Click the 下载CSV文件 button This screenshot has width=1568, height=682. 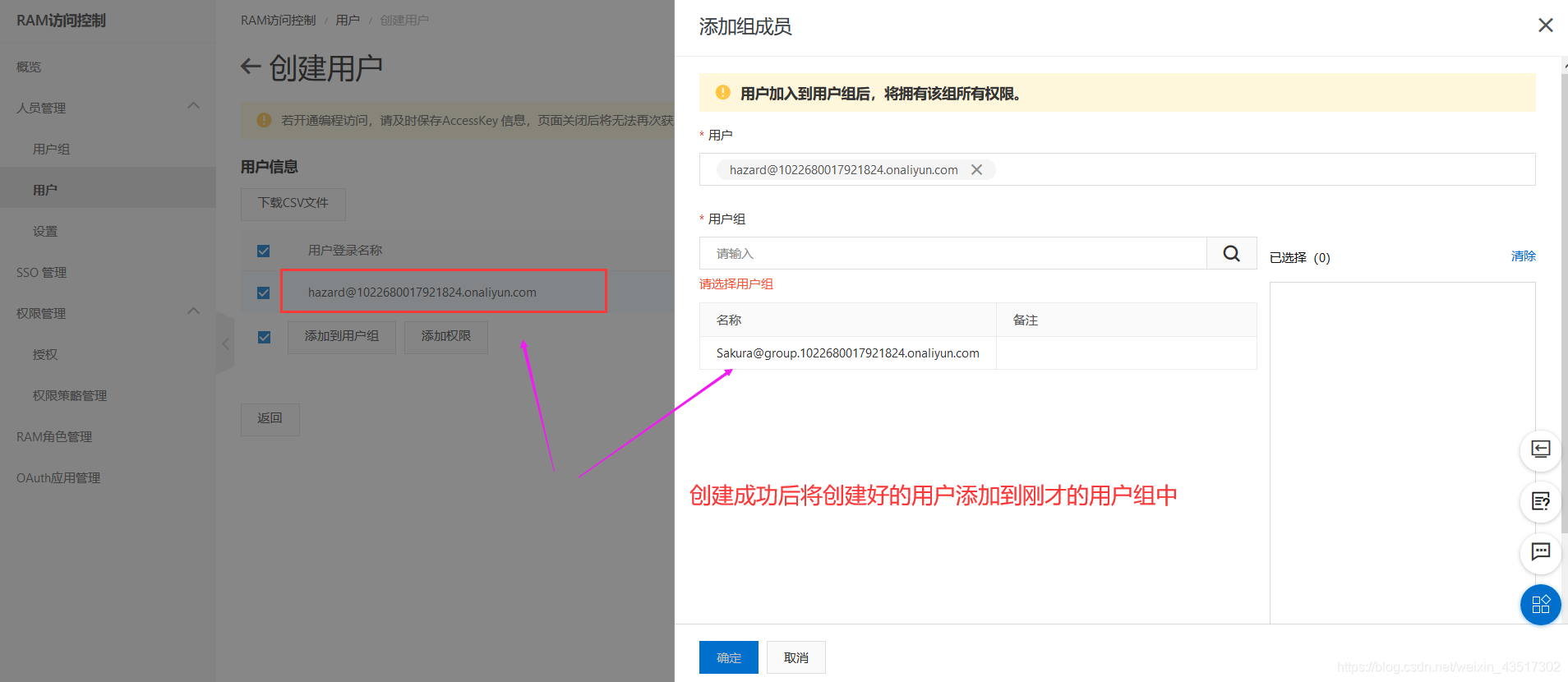(293, 204)
